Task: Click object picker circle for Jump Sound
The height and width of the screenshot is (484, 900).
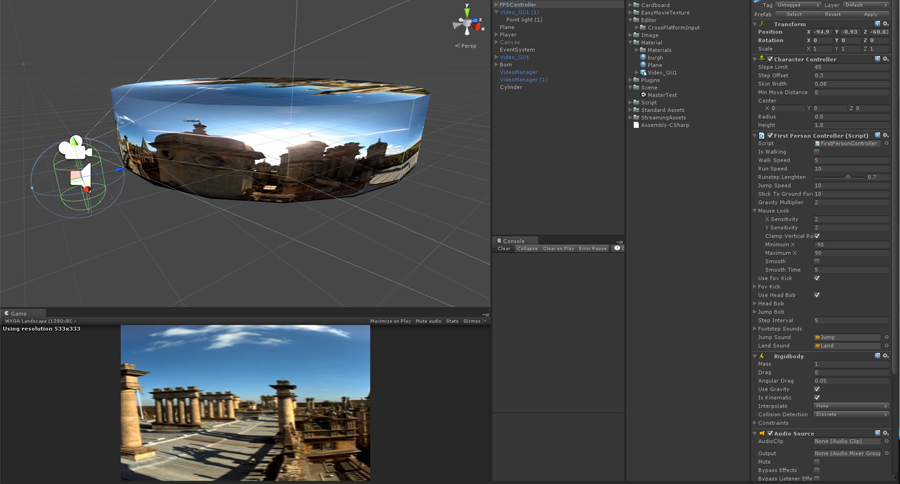Action: click(886, 337)
